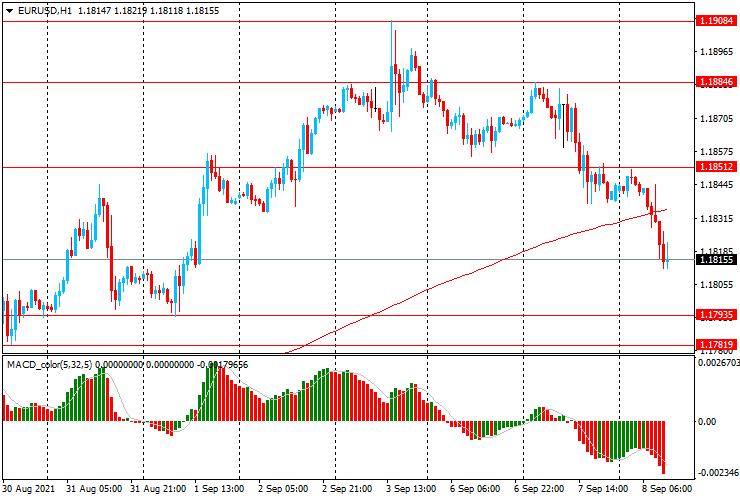
Task: Click the 7 Sep 14:00 time label
Action: tap(603, 489)
